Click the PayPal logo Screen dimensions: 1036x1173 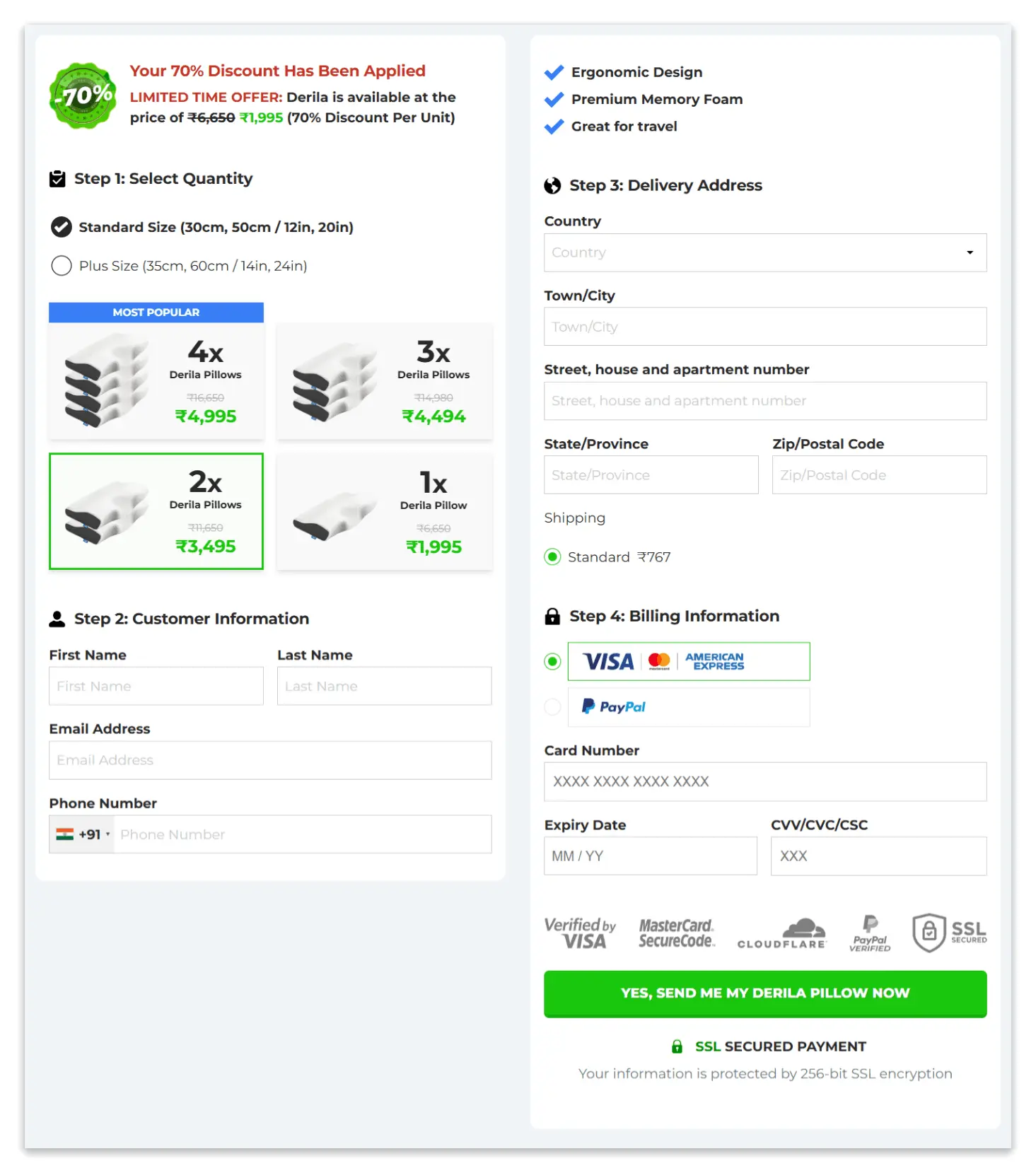coord(613,707)
